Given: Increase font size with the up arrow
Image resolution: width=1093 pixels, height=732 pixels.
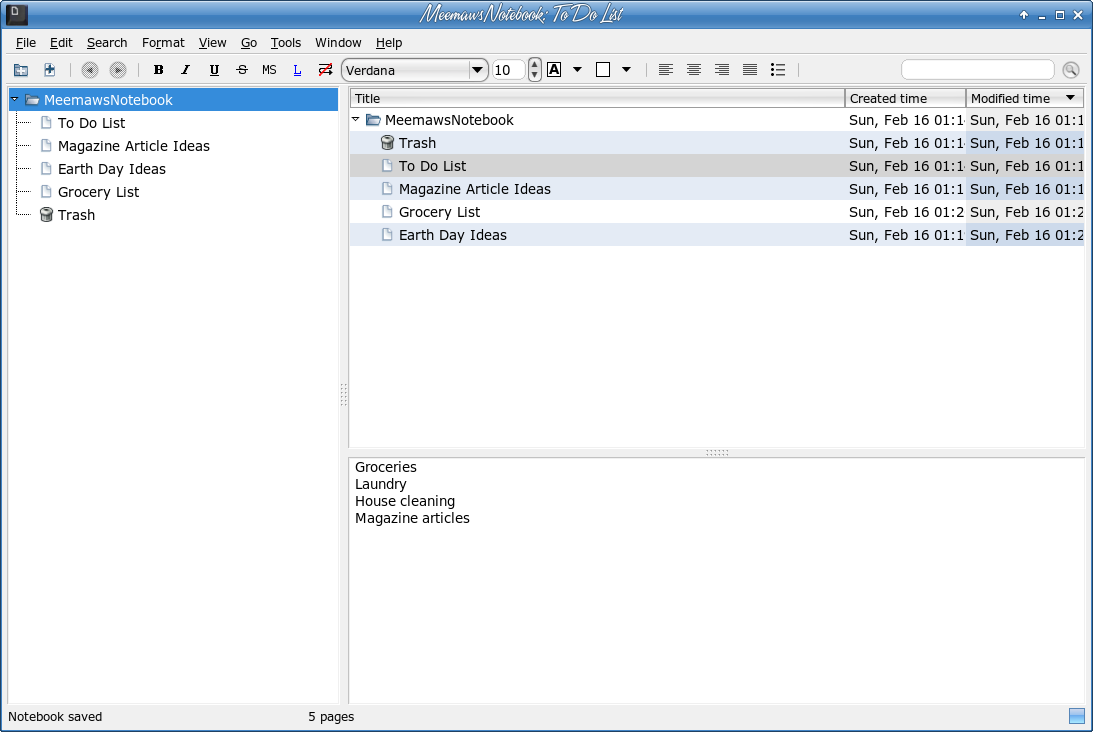Looking at the screenshot, I should click(x=535, y=65).
